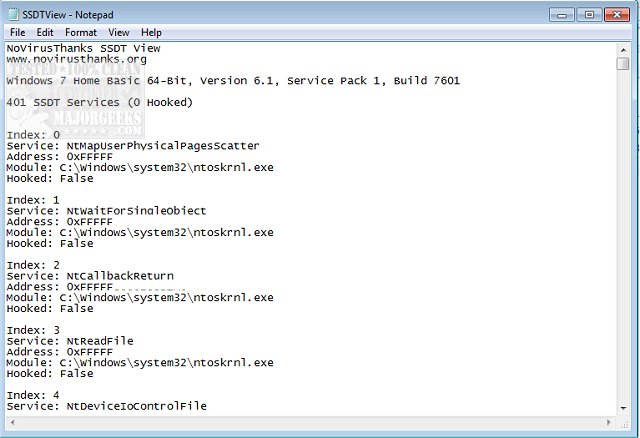The image size is (640, 438).
Task: Click the 'Index: 0' line
Action: click(x=33, y=135)
